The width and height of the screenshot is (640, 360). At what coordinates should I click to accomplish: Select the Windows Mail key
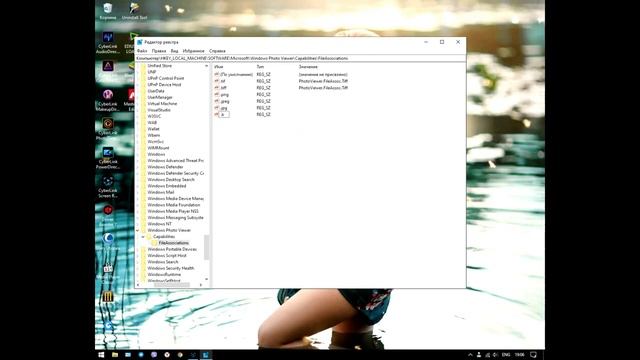point(161,192)
